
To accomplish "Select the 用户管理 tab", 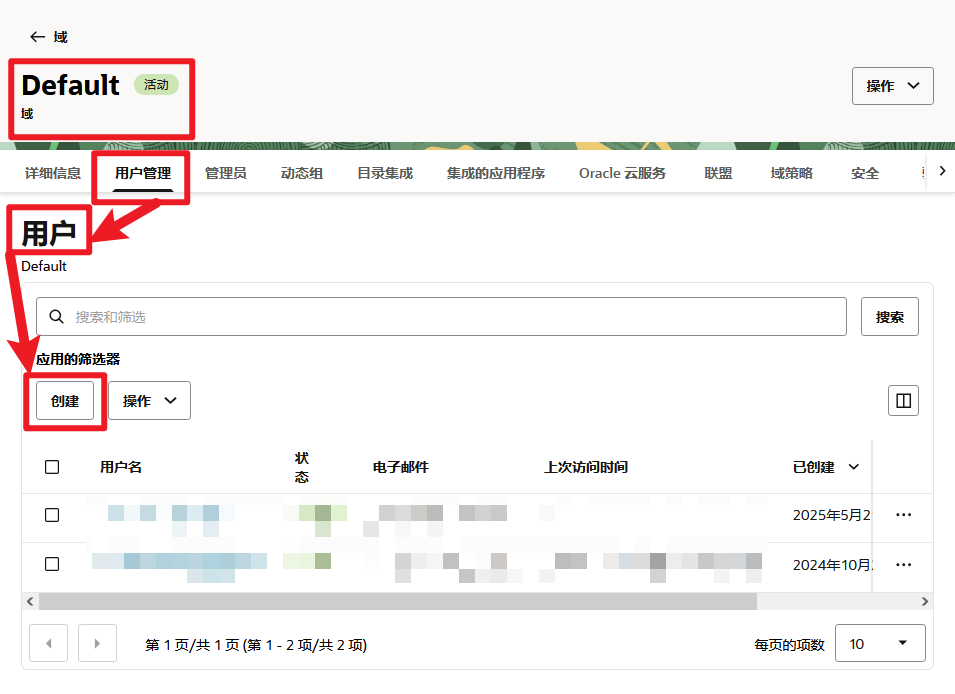I will coord(143,174).
